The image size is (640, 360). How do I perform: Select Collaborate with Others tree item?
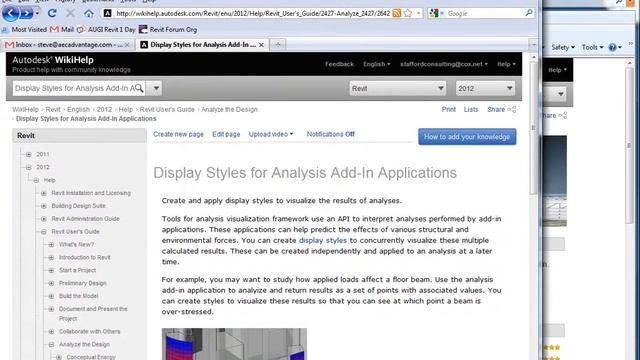[89, 331]
